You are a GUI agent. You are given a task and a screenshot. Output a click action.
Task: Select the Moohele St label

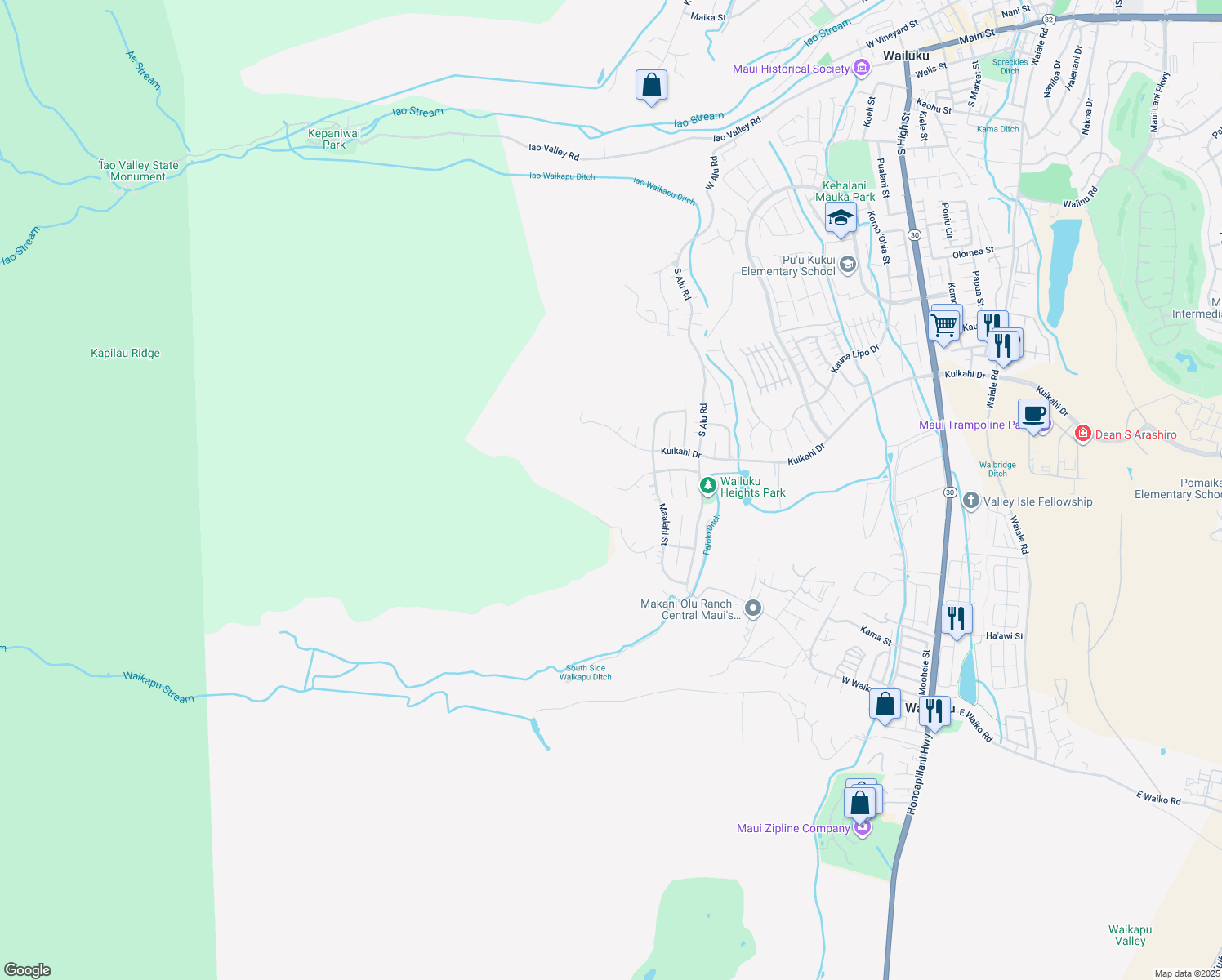(x=925, y=673)
